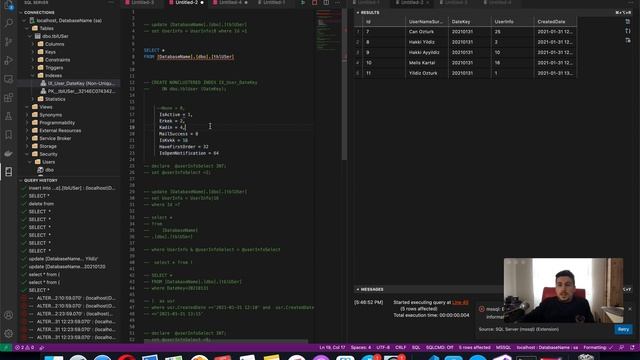Viewport: 640px width, 360px height.
Task: Open the Search view in activity bar
Action: pos(9,23)
